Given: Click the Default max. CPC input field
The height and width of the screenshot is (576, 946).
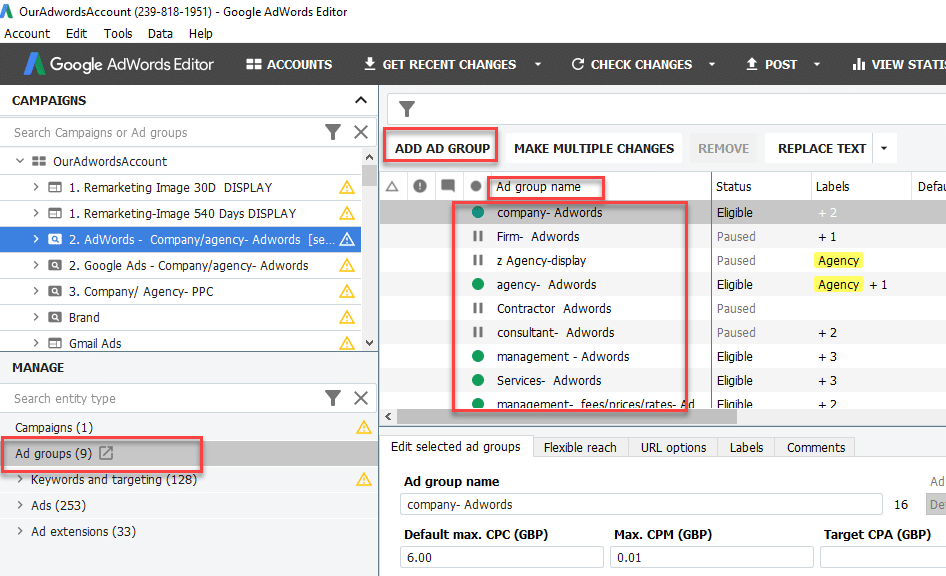Looking at the screenshot, I should [x=501, y=556].
